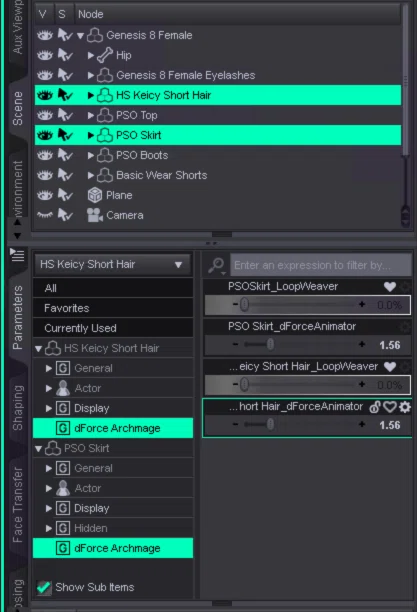The height and width of the screenshot is (612, 417).
Task: Switch to the Parameters tab
Action: (18, 317)
